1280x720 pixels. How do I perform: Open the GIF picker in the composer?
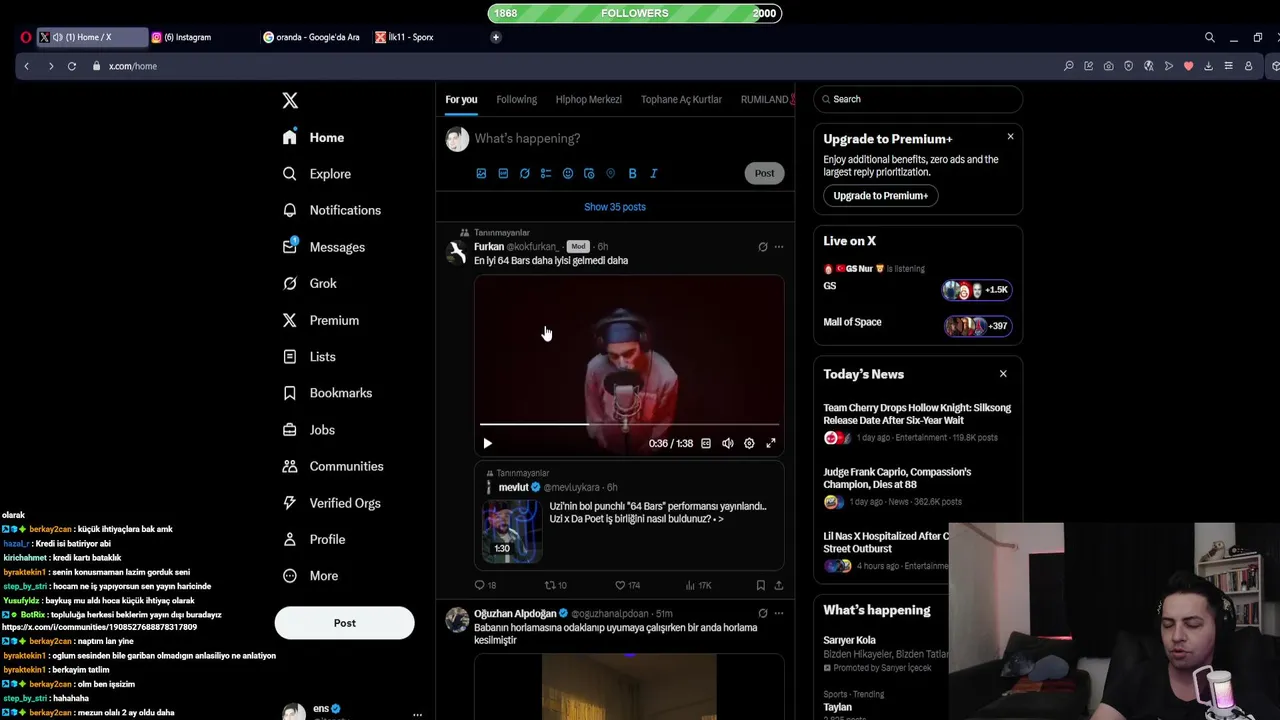click(x=503, y=173)
